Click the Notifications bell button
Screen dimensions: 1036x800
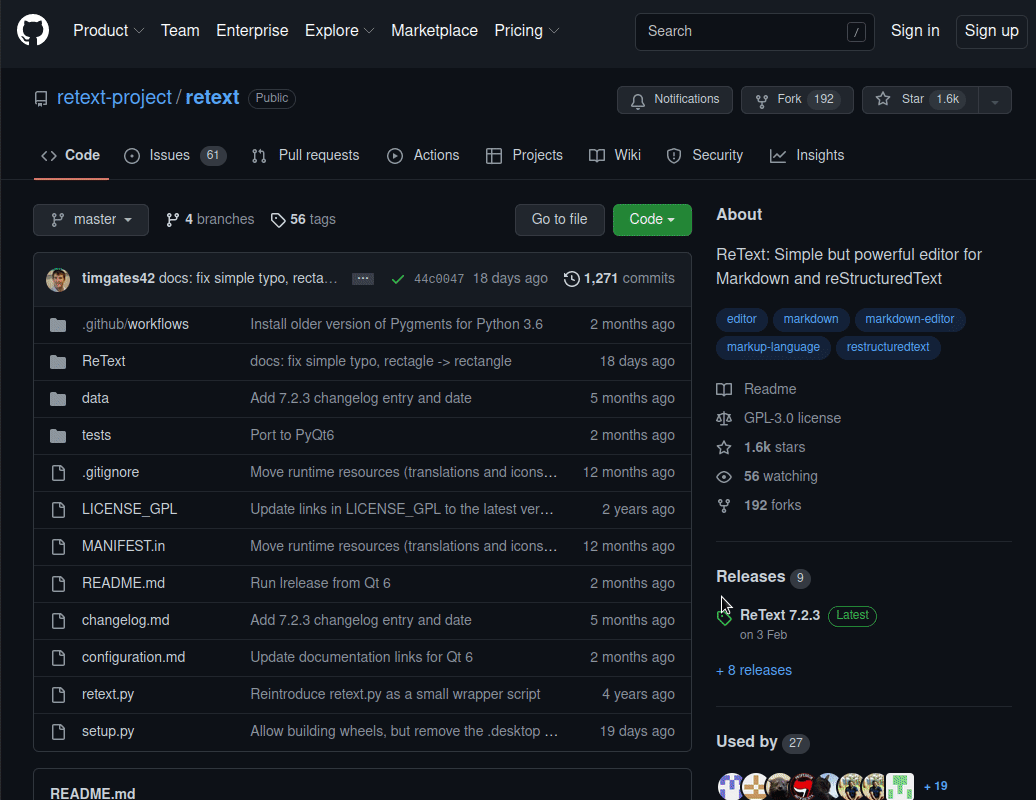675,100
